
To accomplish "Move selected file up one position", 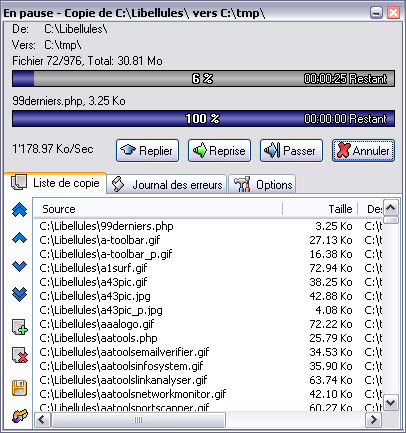I will pyautogui.click(x=19, y=238).
